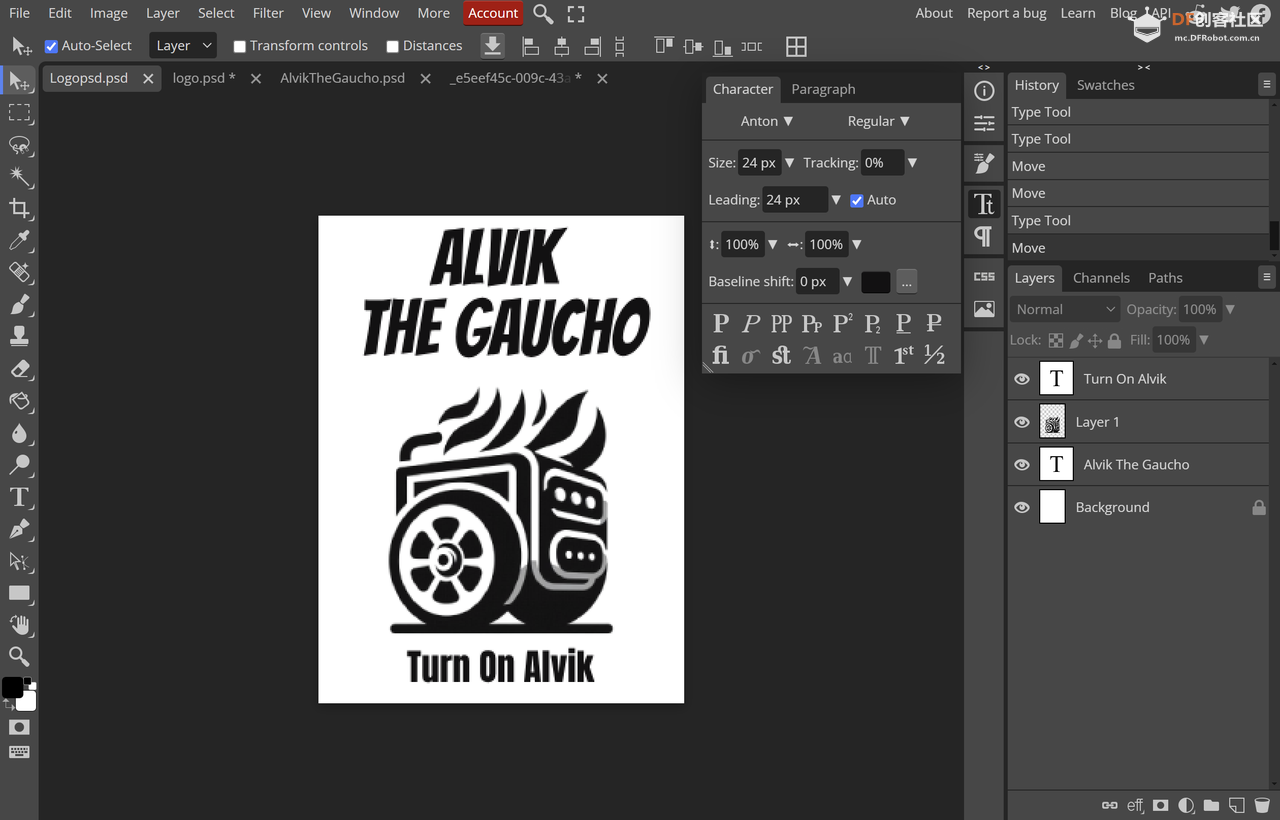Open the font Size dropdown arrow
Viewport: 1280px width, 820px height.
tap(790, 163)
